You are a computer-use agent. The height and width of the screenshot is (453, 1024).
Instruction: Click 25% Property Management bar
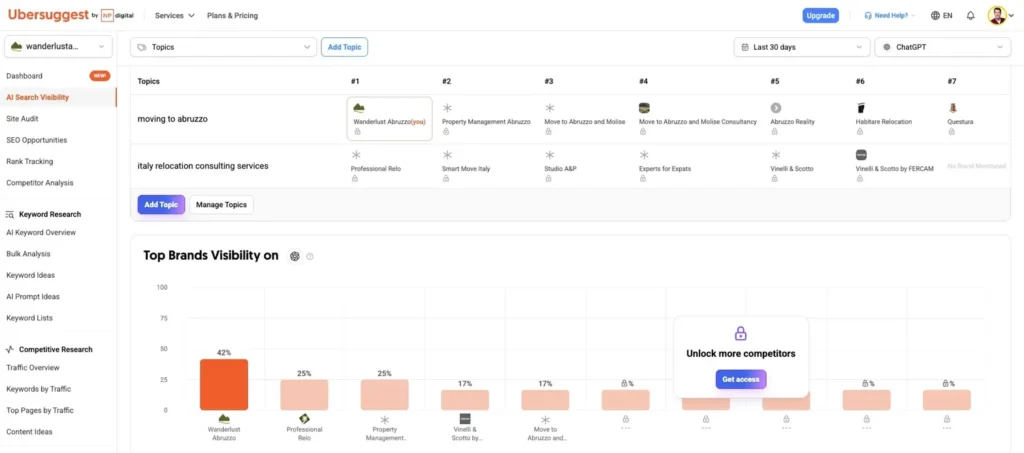tap(385, 394)
